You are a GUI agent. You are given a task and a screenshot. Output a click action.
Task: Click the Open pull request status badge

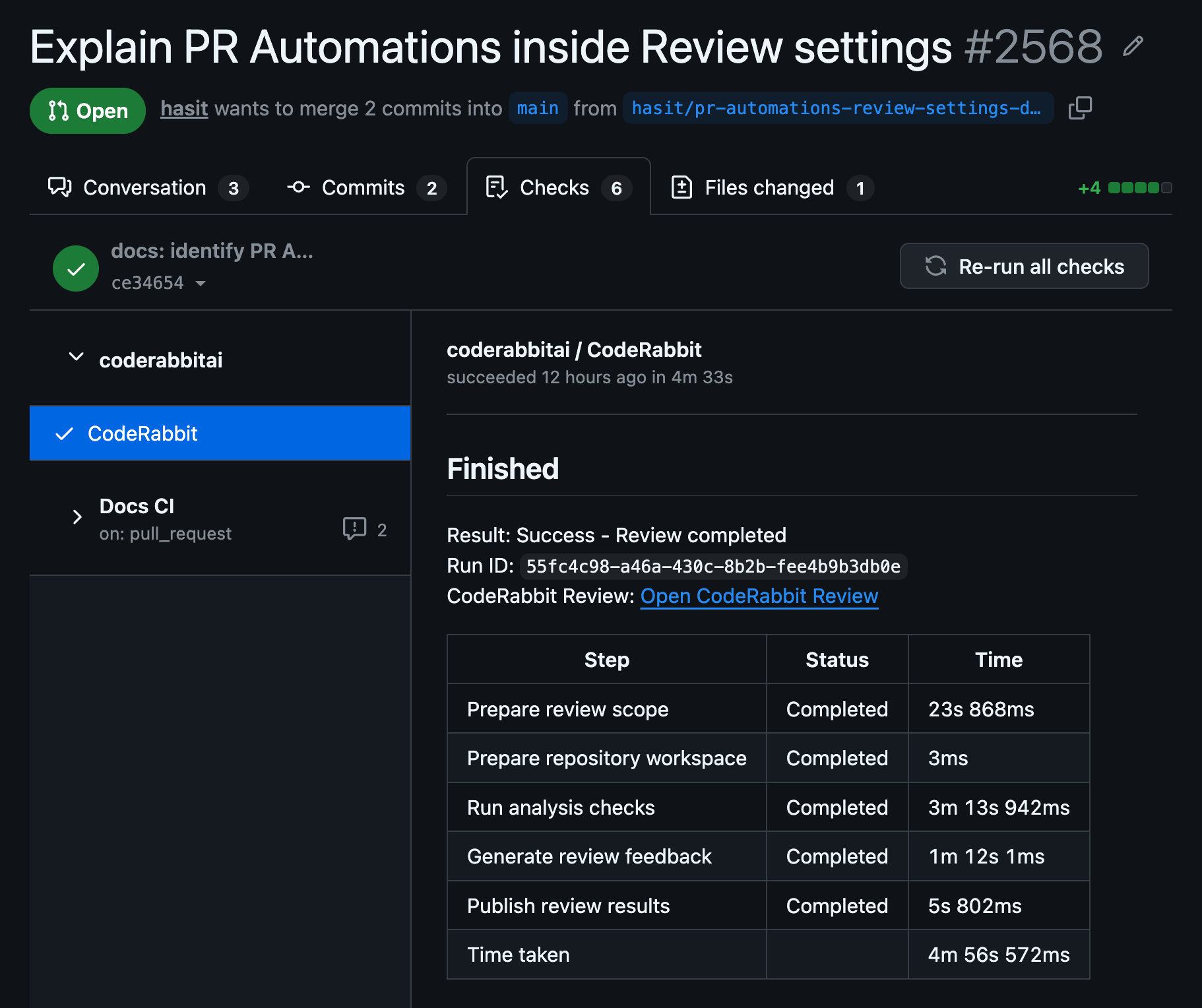(x=88, y=111)
